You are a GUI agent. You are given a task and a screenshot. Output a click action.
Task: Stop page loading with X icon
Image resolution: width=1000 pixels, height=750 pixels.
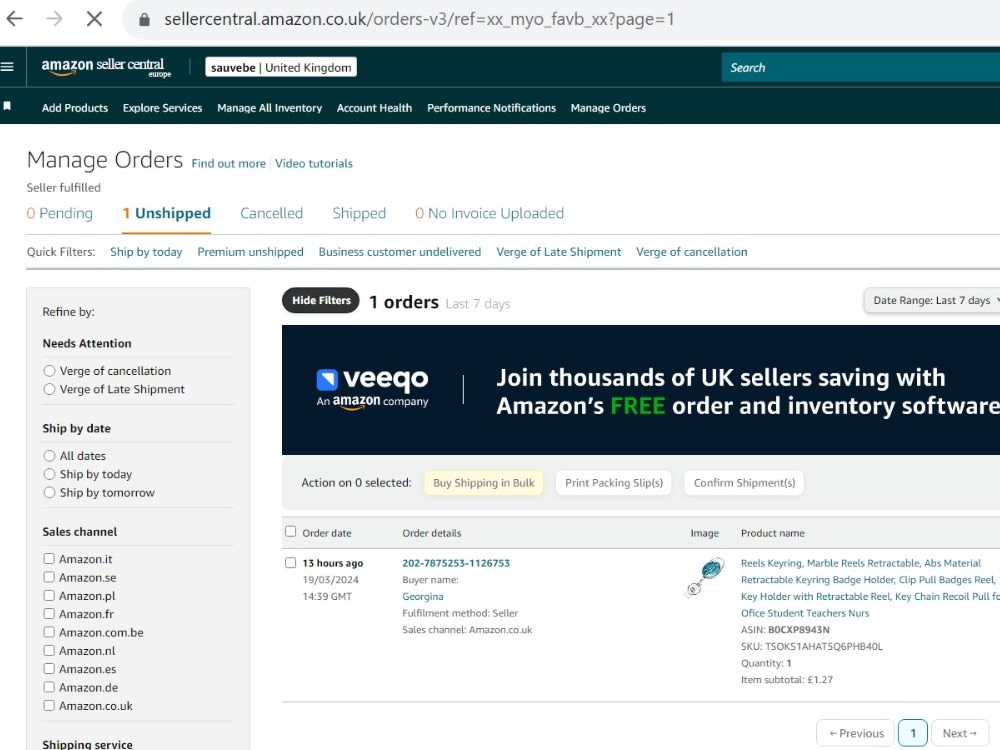pyautogui.click(x=94, y=18)
